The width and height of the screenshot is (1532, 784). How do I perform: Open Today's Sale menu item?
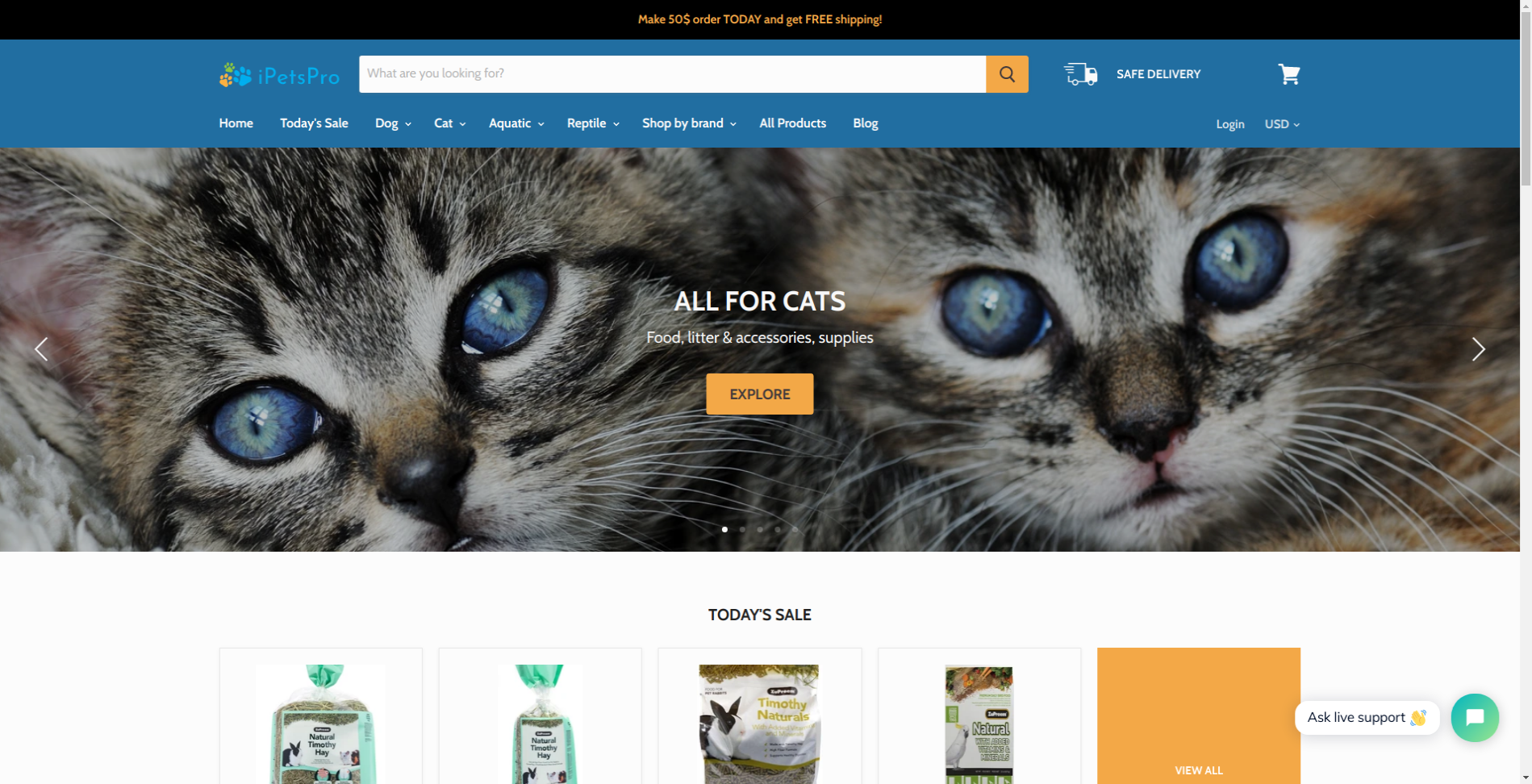pyautogui.click(x=314, y=123)
